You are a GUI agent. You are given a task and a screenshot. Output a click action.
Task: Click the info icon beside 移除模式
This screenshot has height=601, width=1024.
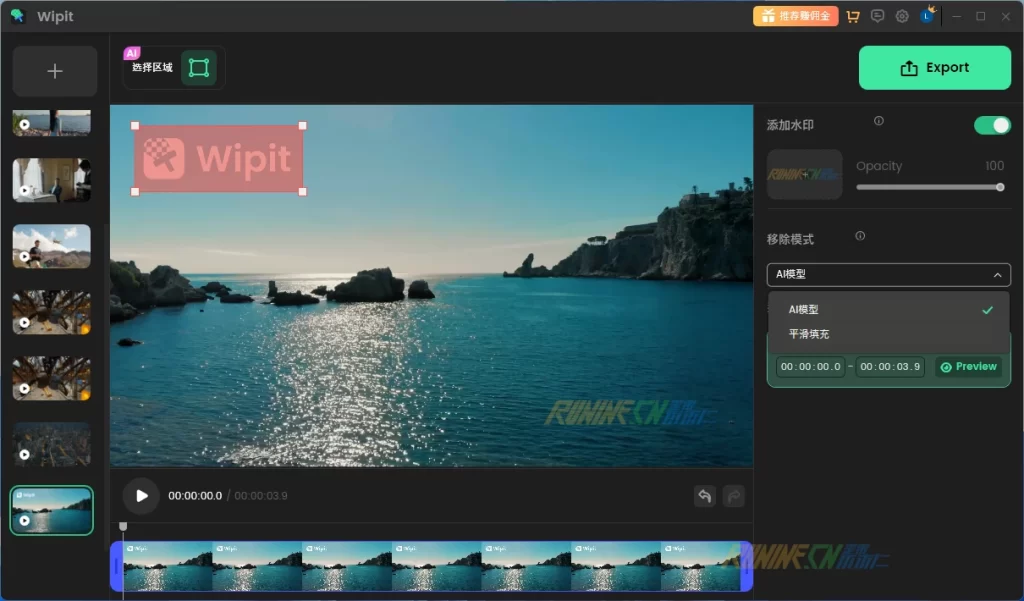click(860, 236)
